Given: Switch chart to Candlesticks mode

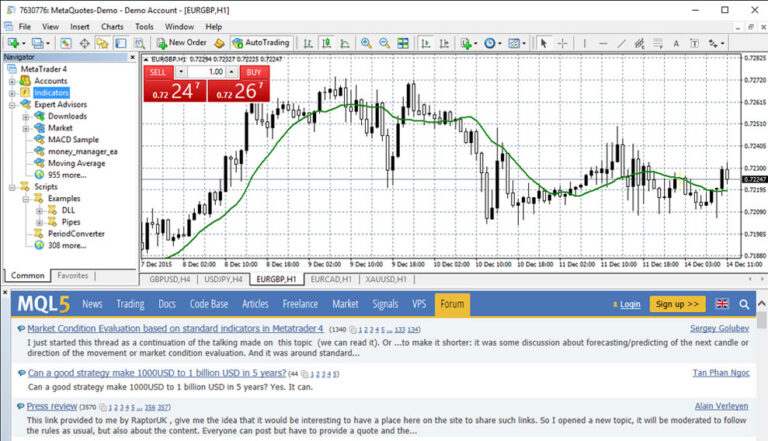Looking at the screenshot, I should tap(326, 43).
